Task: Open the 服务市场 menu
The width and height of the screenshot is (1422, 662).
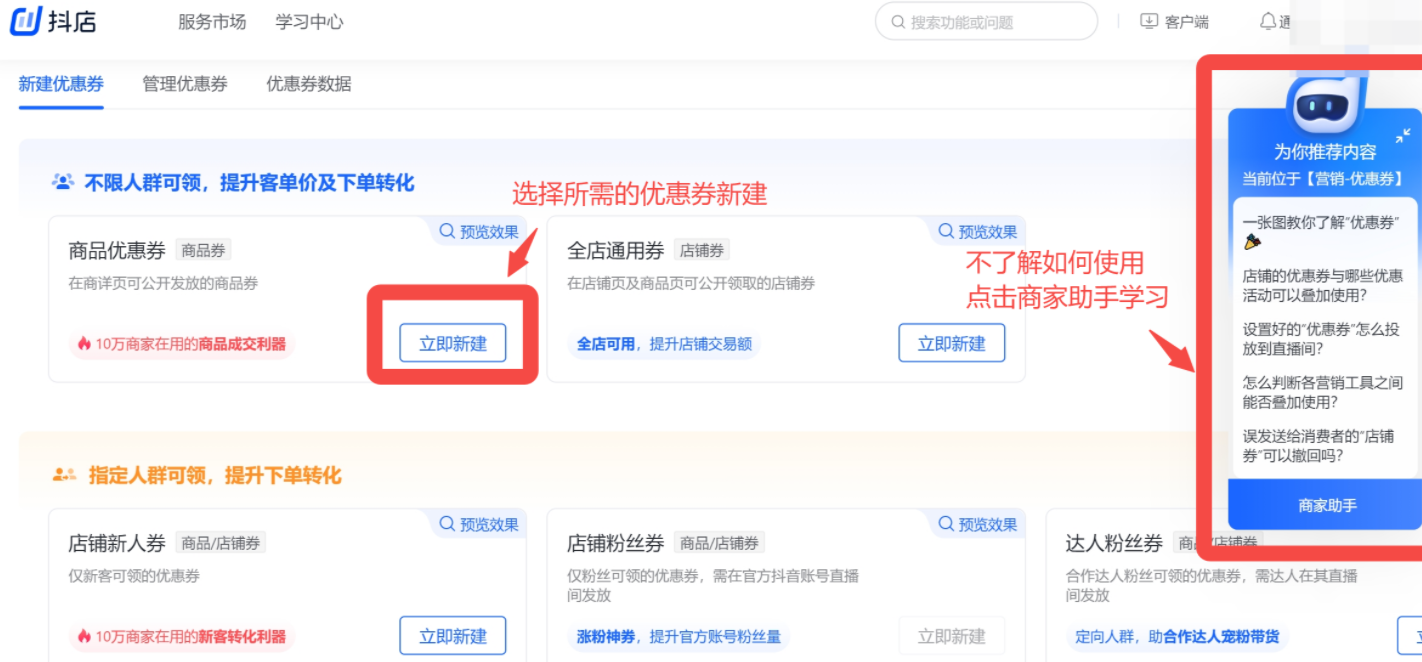Action: tap(212, 22)
